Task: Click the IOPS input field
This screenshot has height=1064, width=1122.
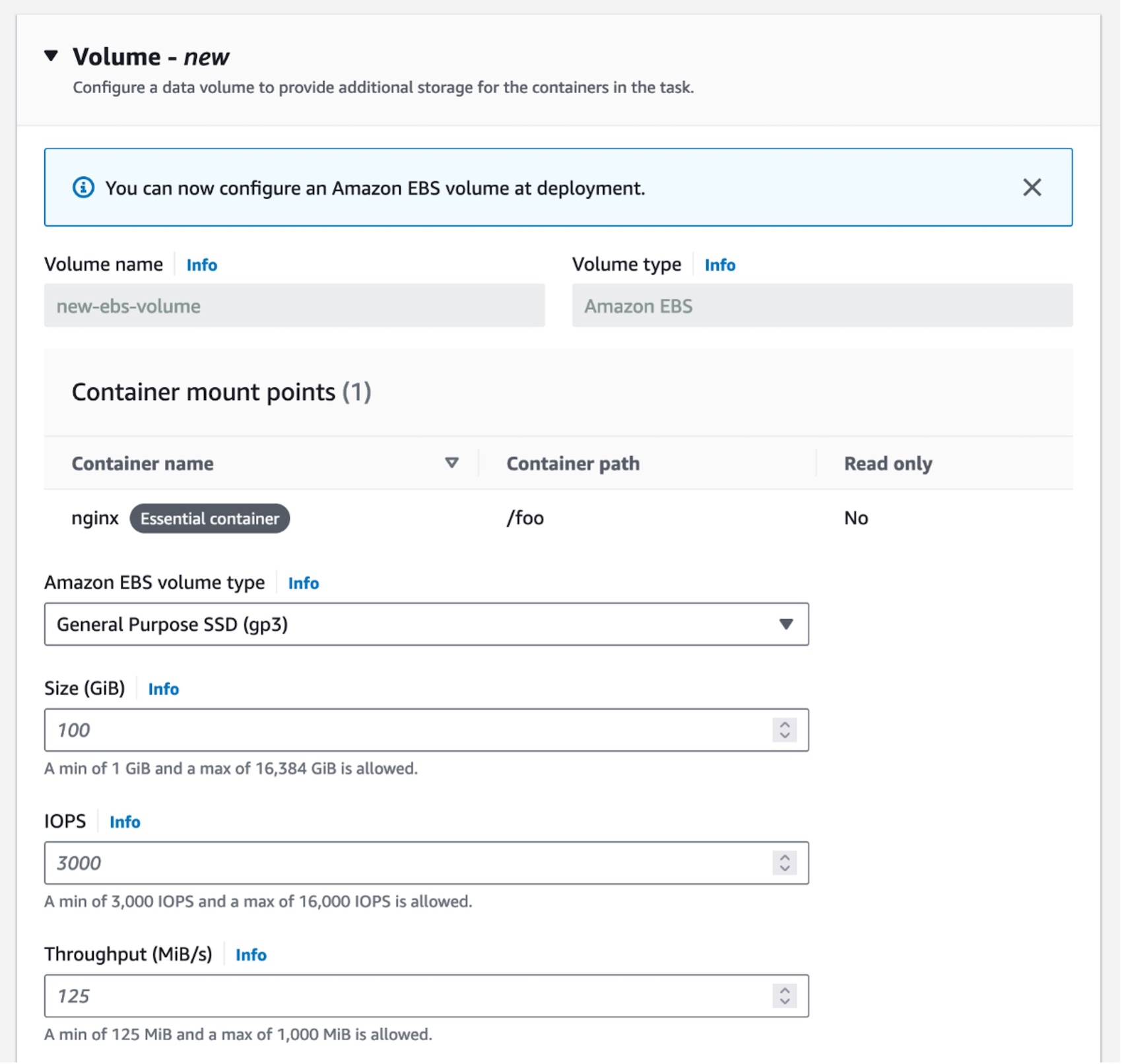Action: pos(426,863)
